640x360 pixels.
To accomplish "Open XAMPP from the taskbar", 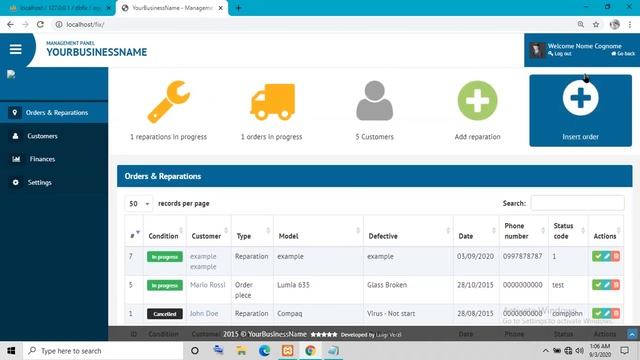I will point(287,351).
